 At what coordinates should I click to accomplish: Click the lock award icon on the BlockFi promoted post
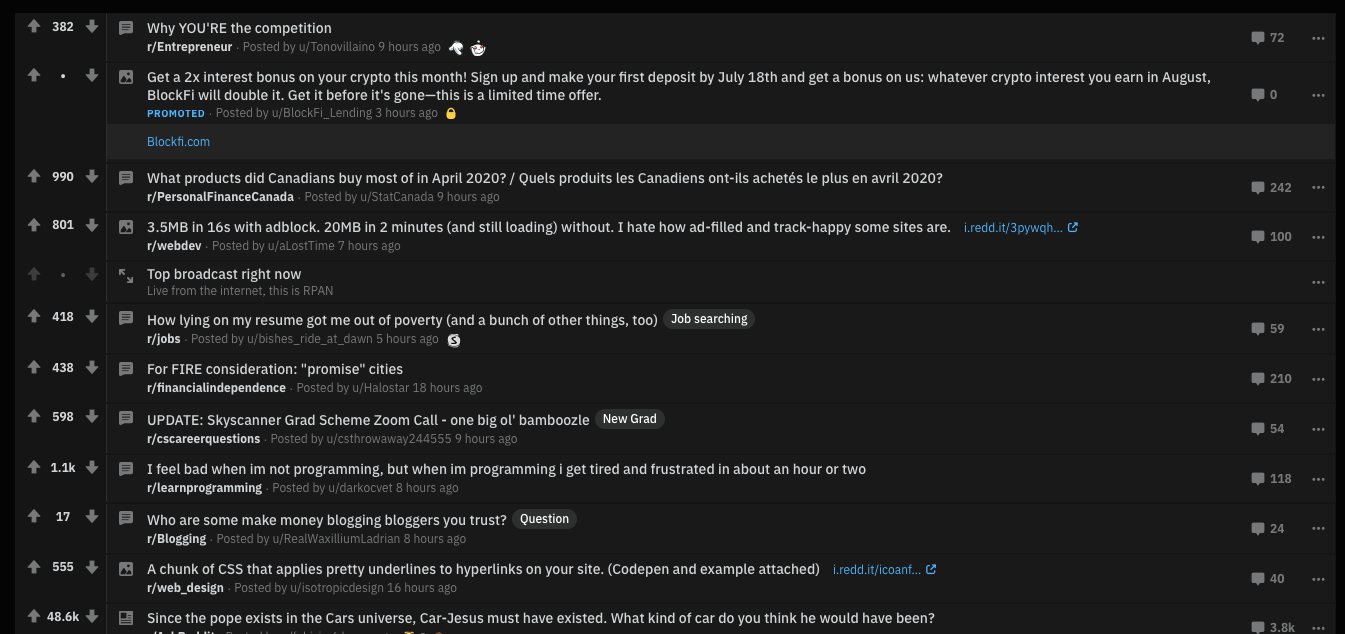pos(451,113)
